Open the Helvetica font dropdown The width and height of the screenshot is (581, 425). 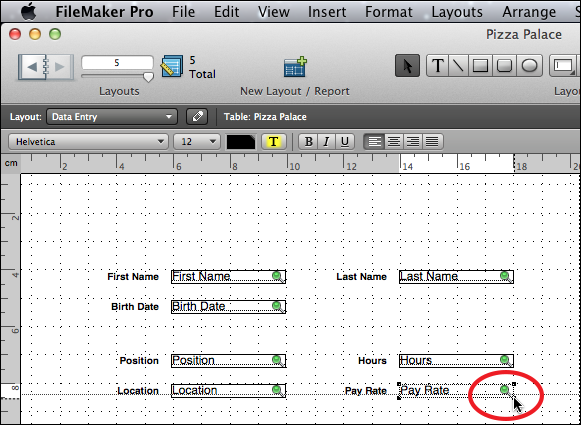point(88,142)
